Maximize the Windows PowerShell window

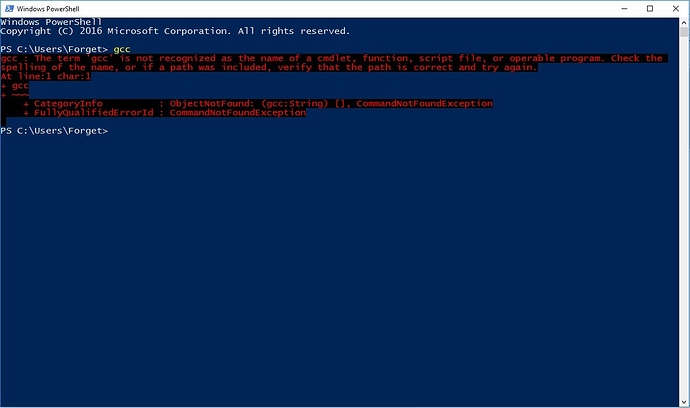tap(650, 8)
